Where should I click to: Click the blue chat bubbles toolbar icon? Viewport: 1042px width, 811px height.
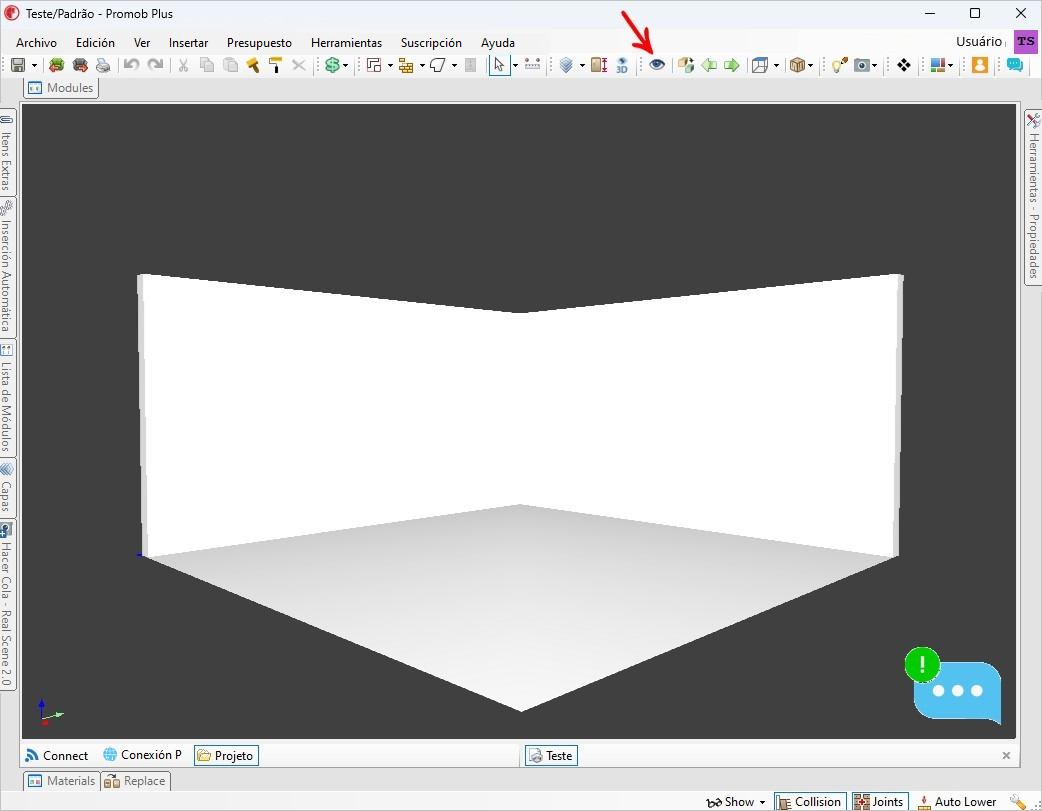(1015, 65)
